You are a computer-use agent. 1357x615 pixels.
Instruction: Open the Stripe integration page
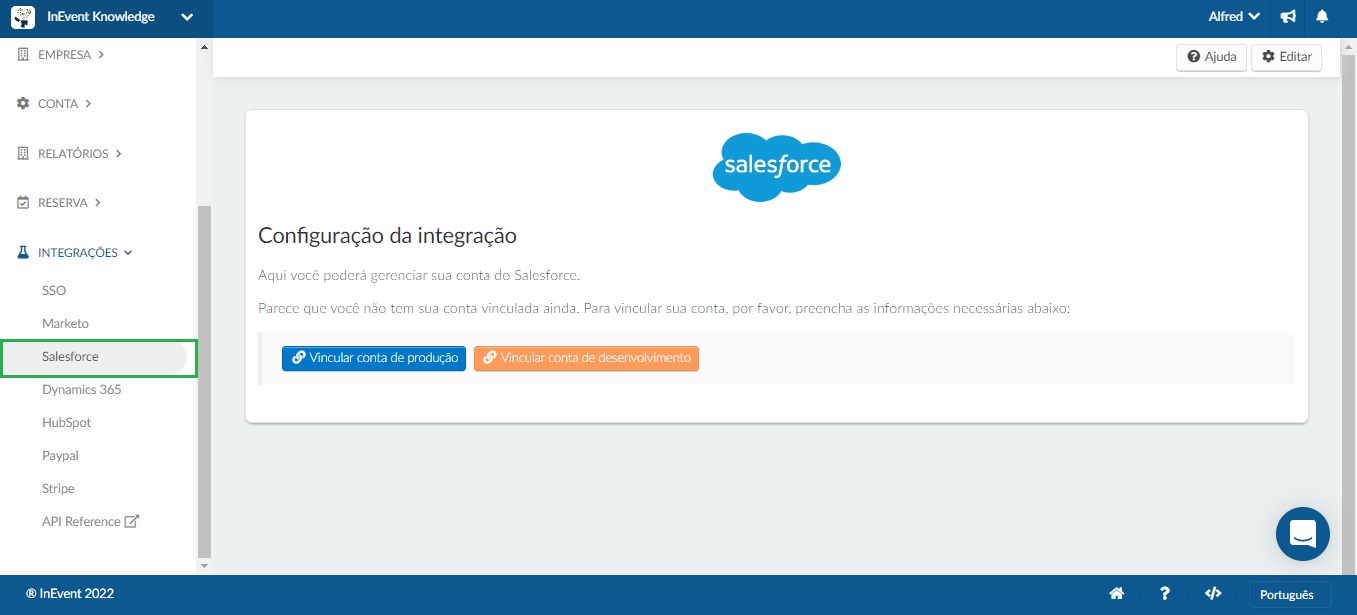(58, 489)
